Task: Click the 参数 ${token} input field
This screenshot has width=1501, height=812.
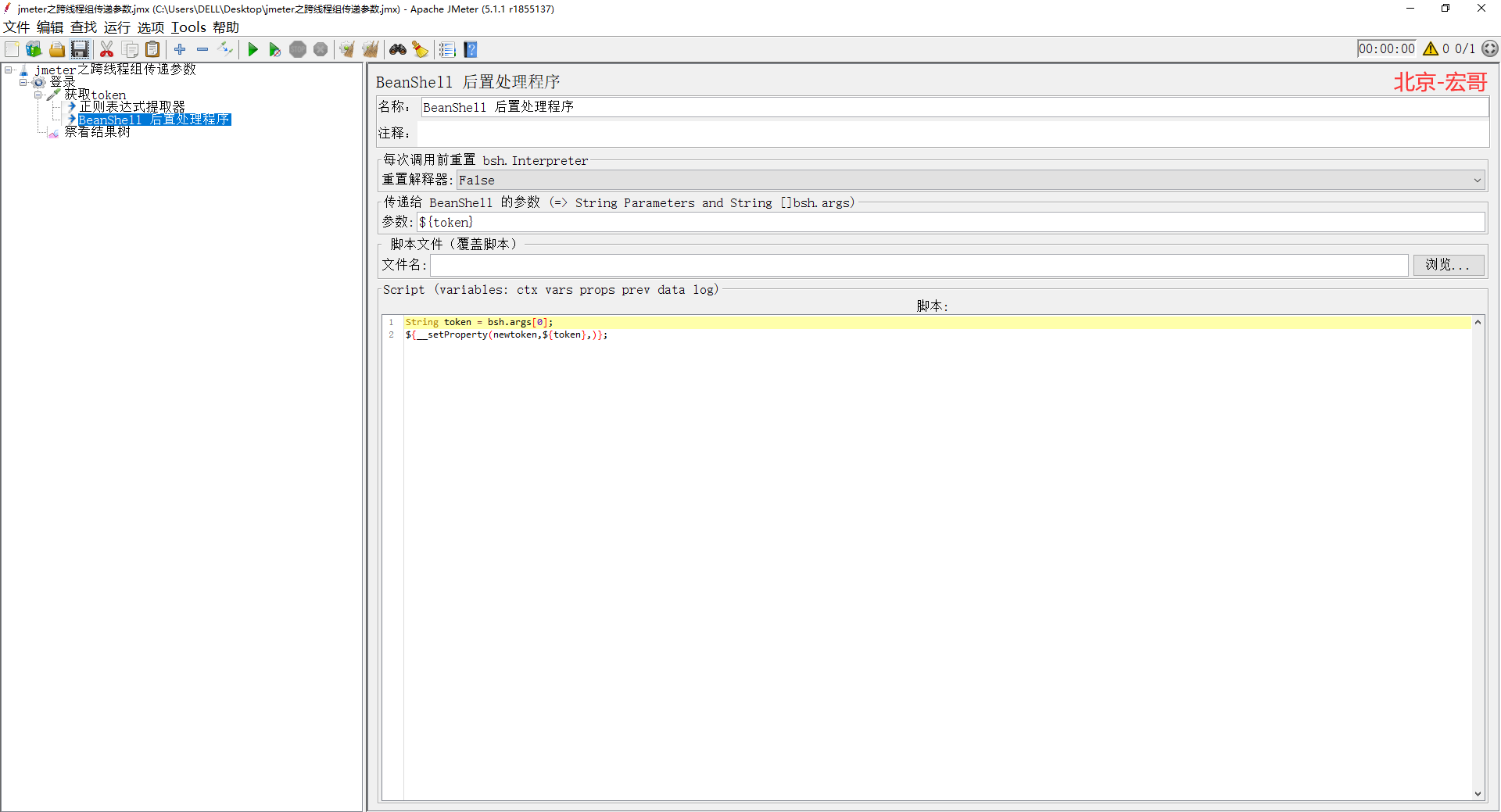Action: [951, 223]
